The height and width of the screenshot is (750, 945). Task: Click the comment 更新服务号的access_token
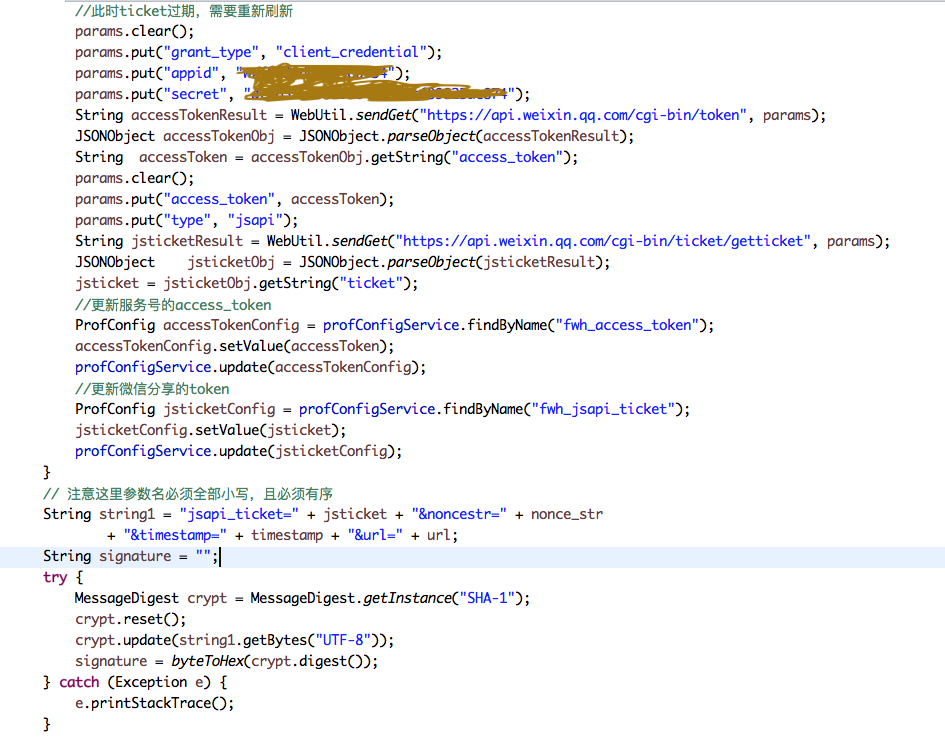173,305
